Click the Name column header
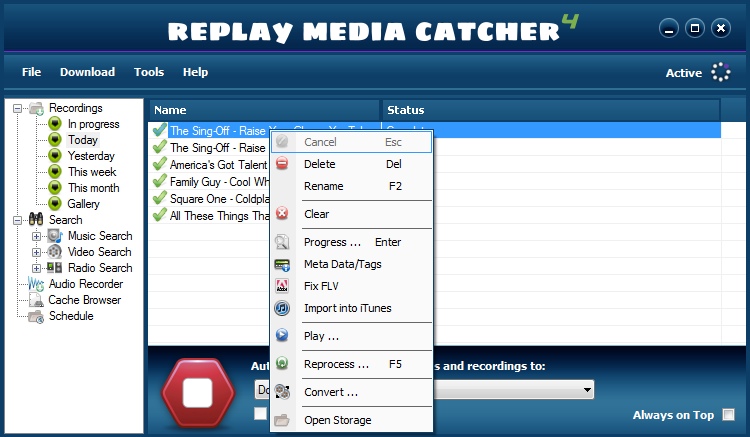 (x=264, y=110)
